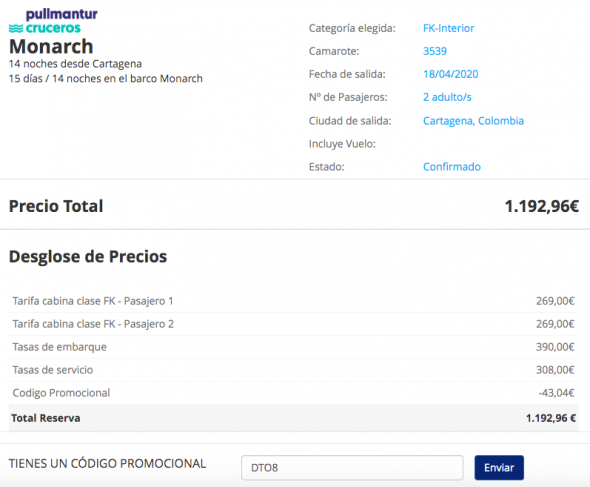Click the 1.192,96 € Total Reserva amount
The height and width of the screenshot is (487, 590).
coord(551,418)
